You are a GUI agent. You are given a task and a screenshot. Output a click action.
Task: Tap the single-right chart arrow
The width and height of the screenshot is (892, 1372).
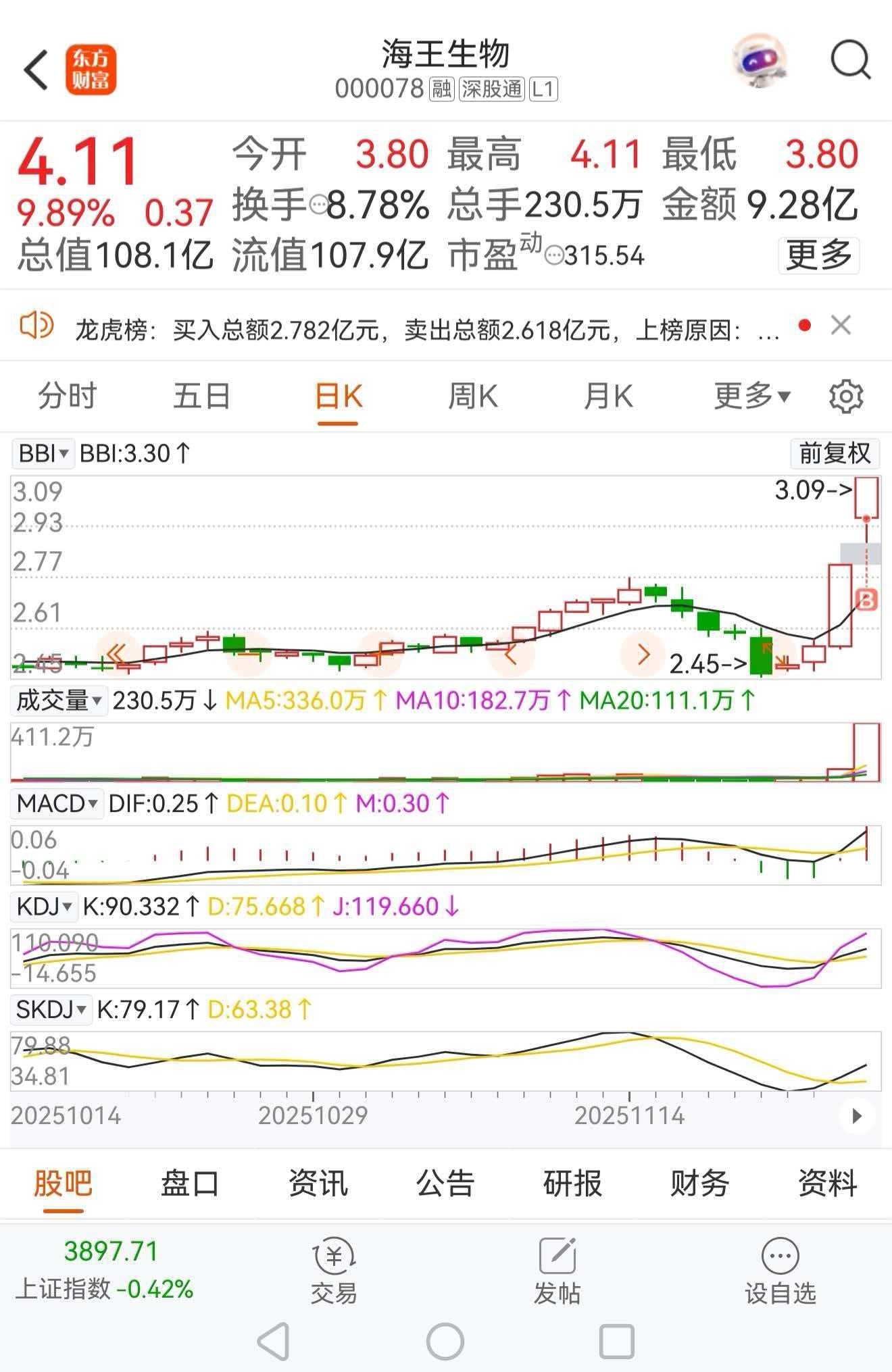pyautogui.click(x=643, y=654)
